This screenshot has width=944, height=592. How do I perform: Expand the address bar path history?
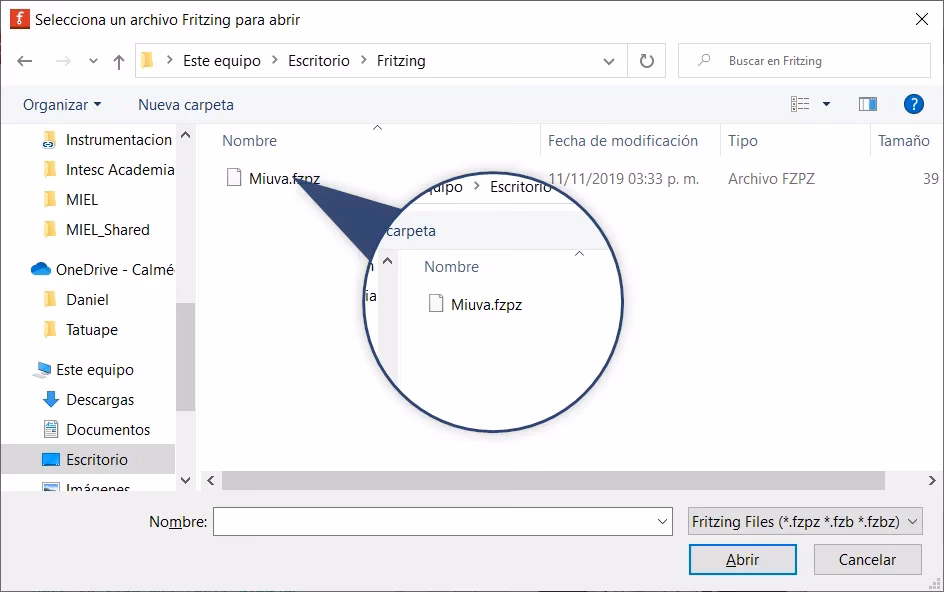[x=609, y=61]
